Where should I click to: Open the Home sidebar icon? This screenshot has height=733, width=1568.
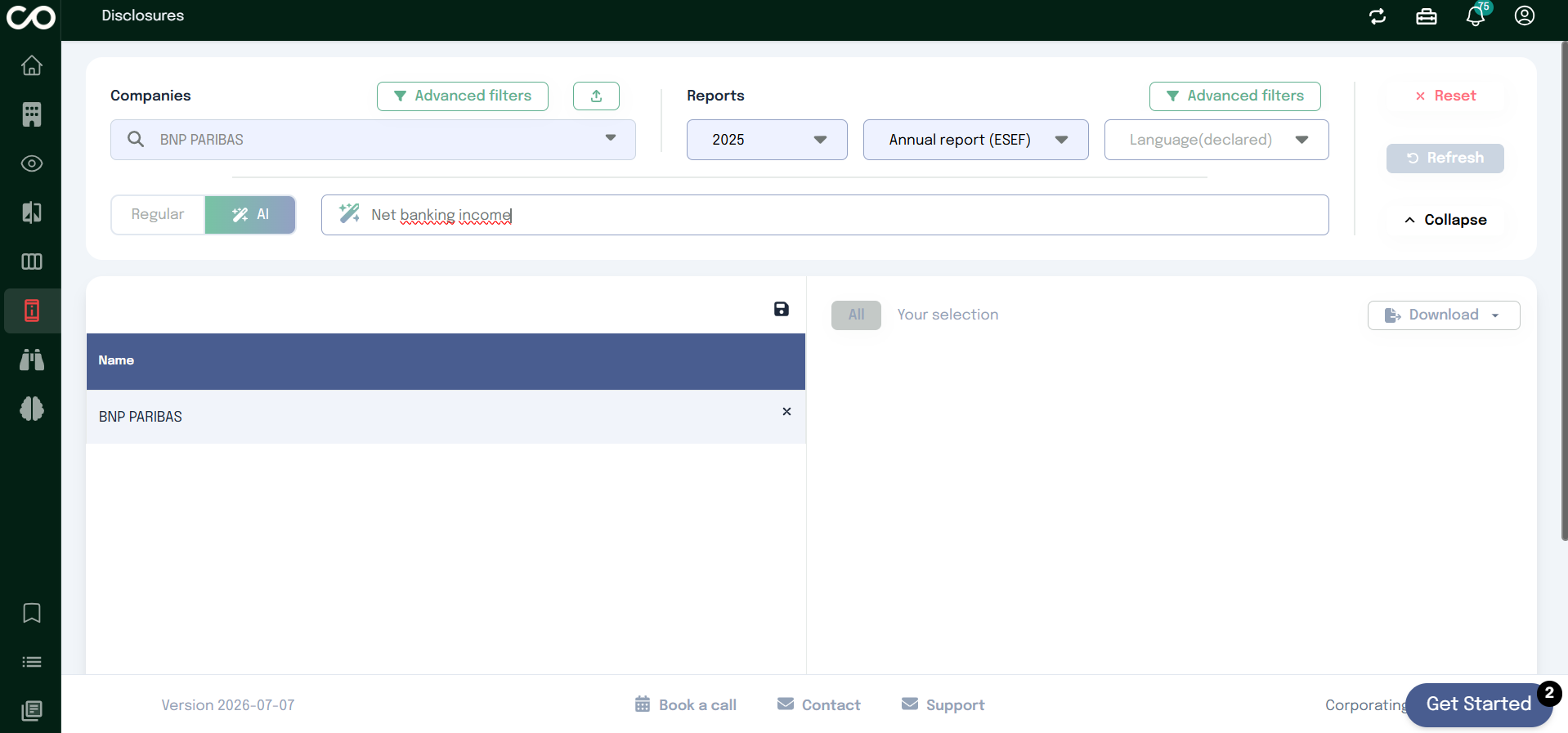coord(32,65)
